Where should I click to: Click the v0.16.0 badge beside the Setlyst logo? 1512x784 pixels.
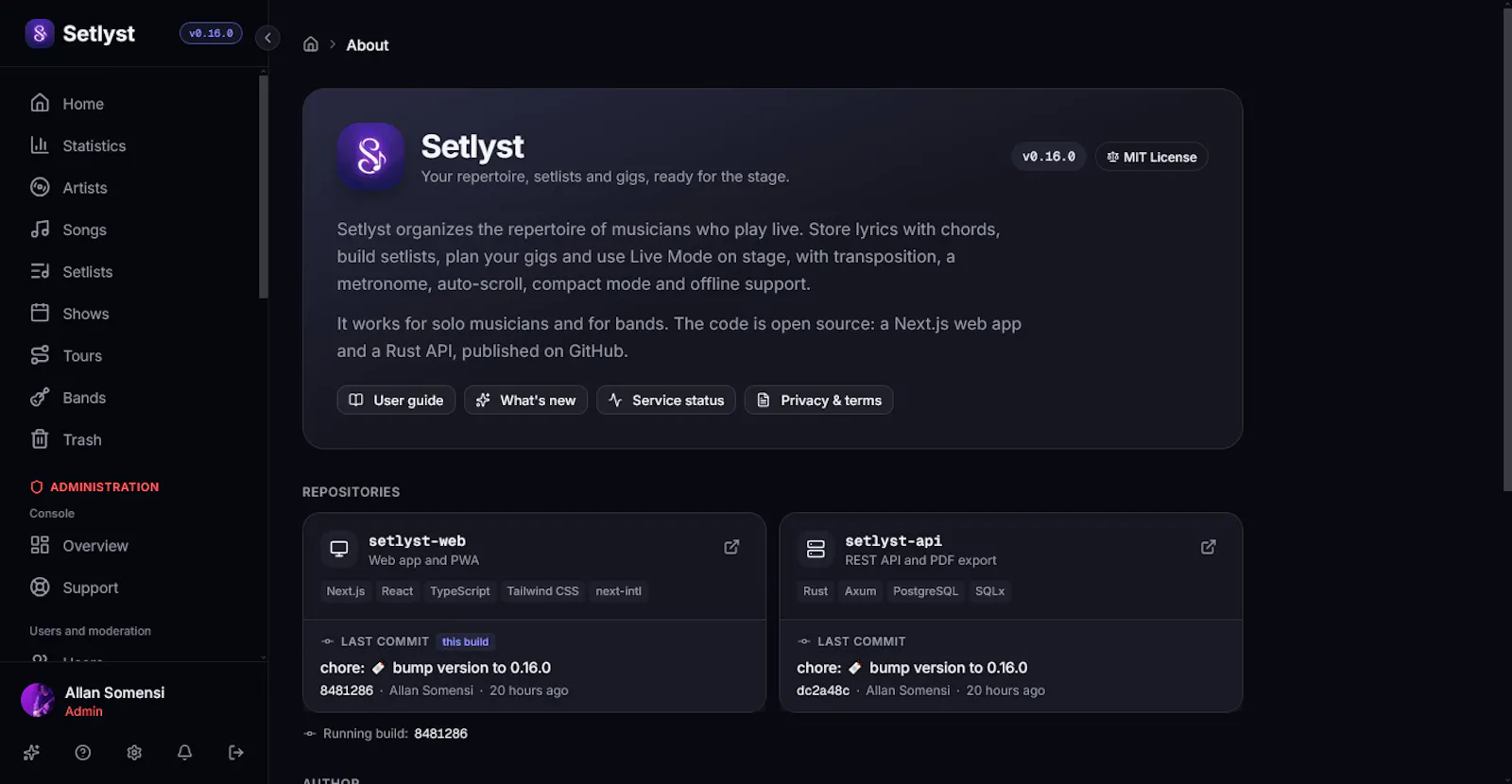point(211,33)
